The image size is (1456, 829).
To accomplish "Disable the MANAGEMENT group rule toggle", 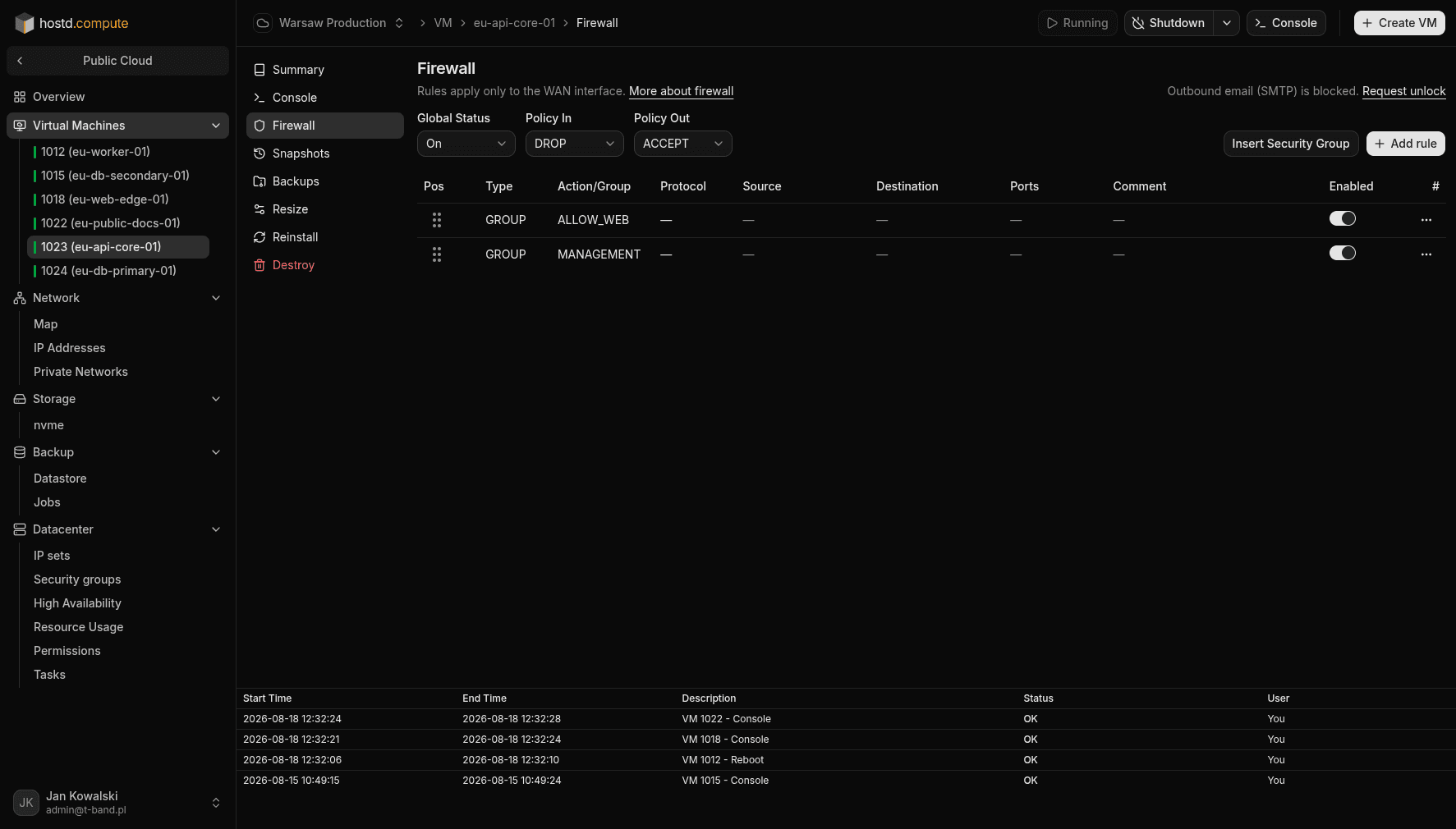I will point(1343,253).
